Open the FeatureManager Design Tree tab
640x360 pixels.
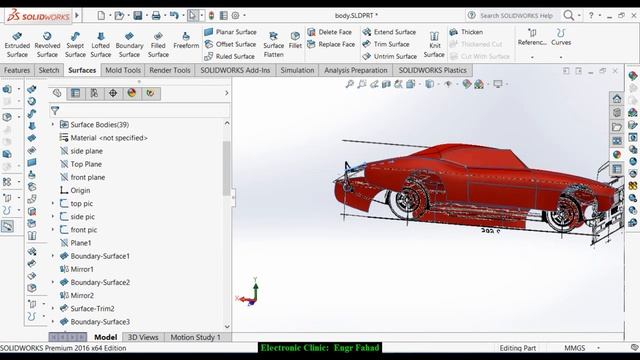coord(57,93)
